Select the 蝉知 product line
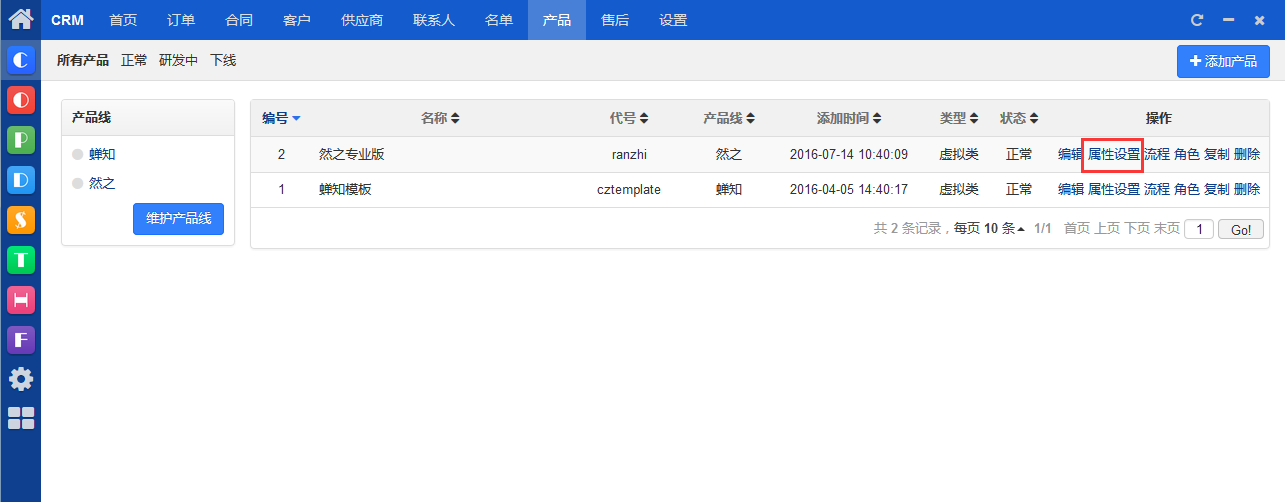This screenshot has width=1285, height=502. tap(102, 154)
